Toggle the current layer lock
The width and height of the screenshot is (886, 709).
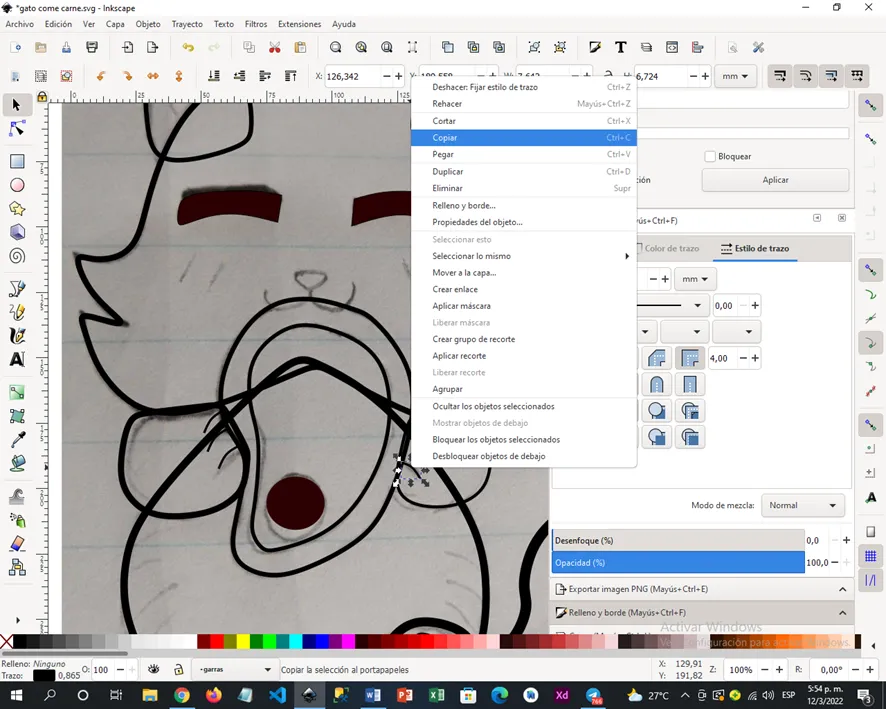179,669
